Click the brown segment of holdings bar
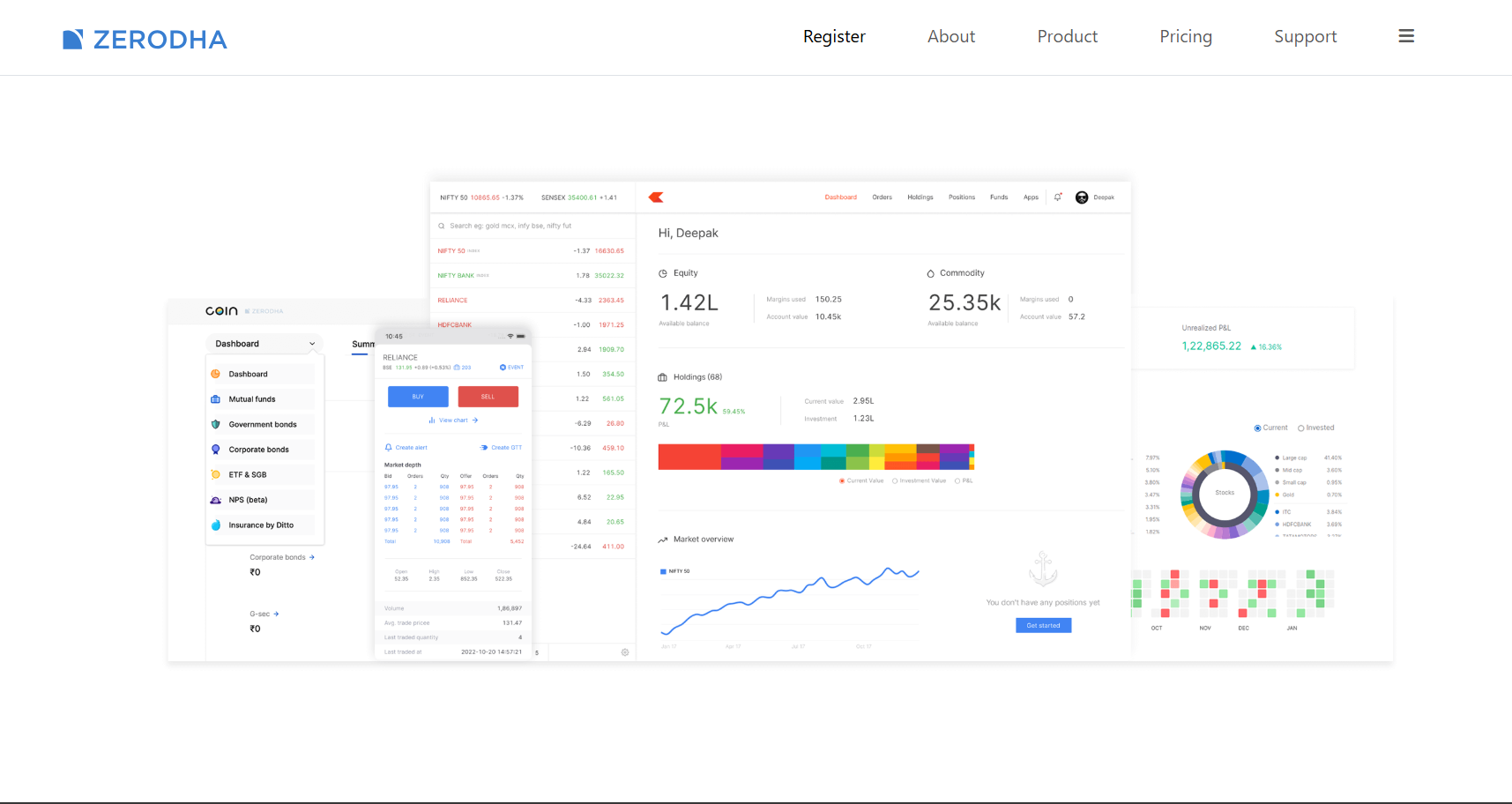 [928, 448]
